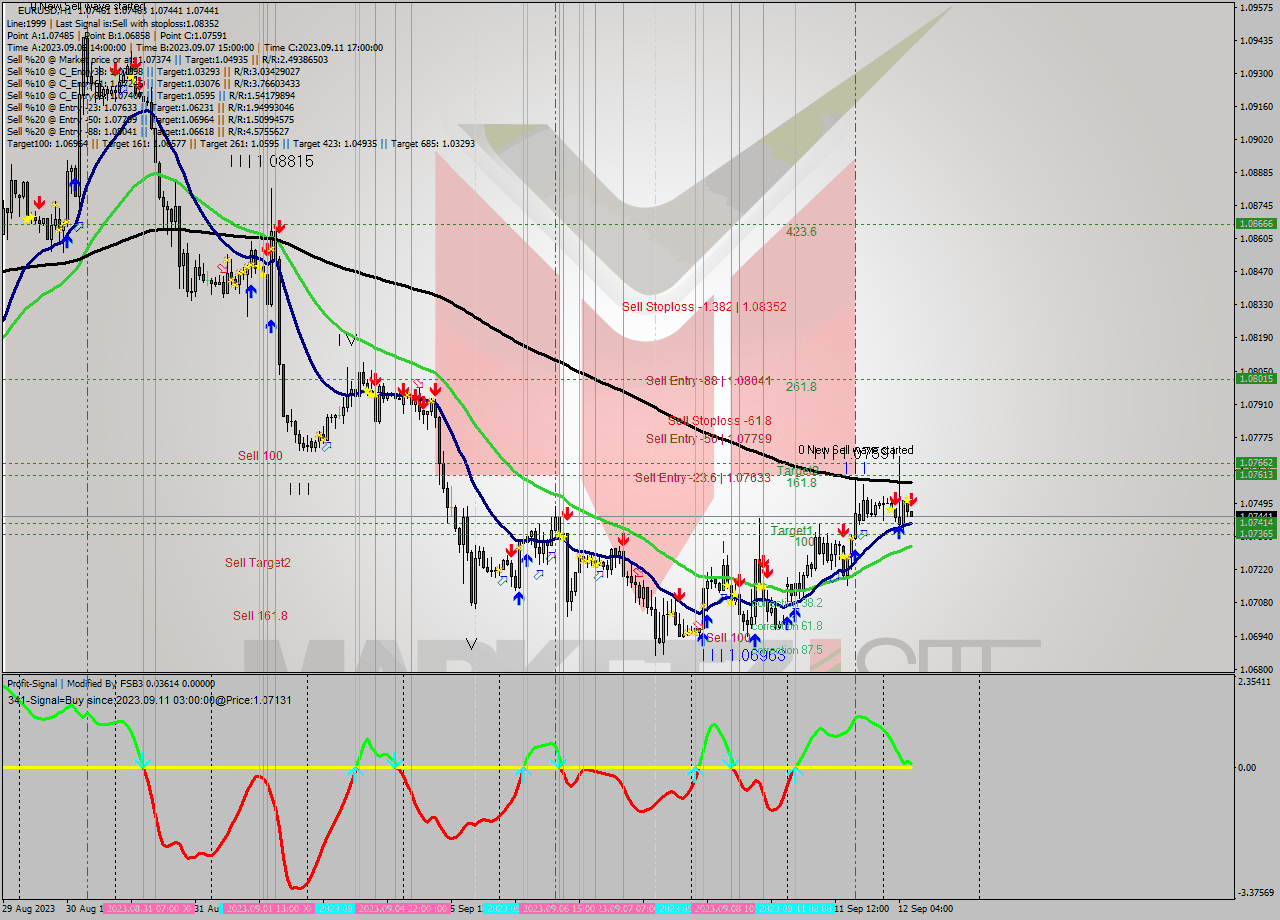Select the red sell arrow beside 'New Sell wave started'
The width and height of the screenshot is (1280, 920).
tap(896, 499)
